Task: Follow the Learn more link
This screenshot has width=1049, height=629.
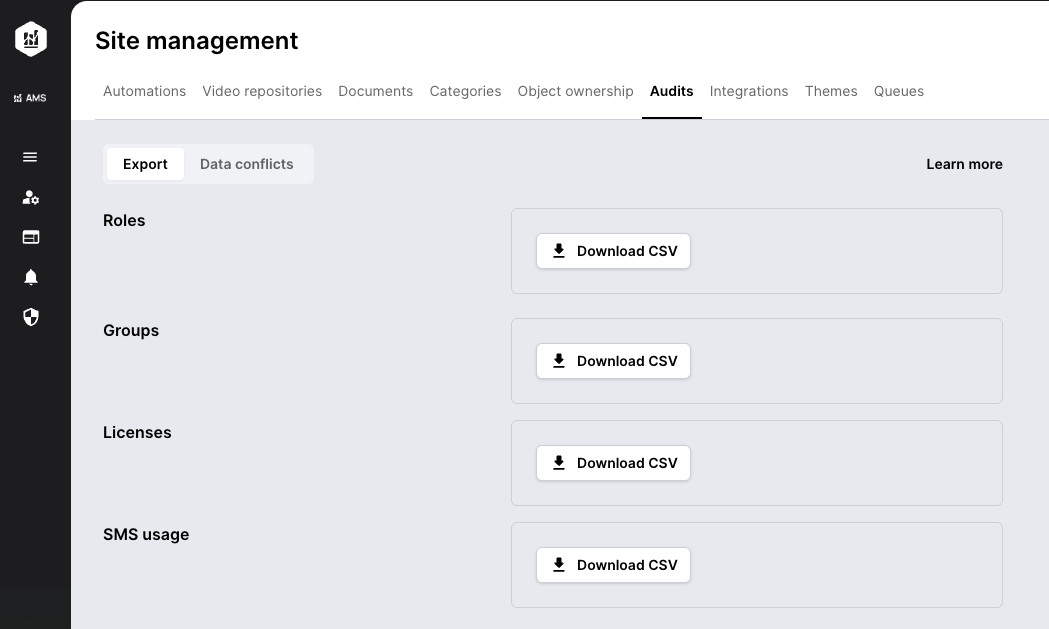Action: click(x=964, y=164)
